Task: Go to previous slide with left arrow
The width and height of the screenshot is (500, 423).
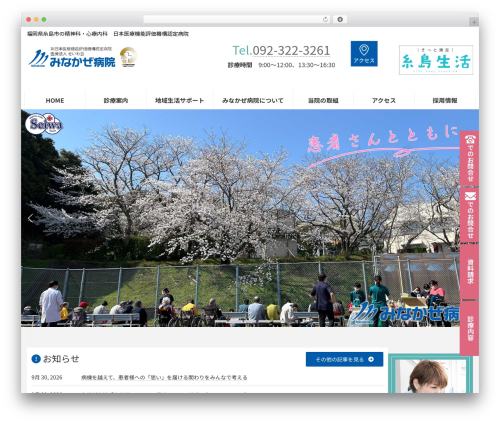Action: [x=31, y=218]
